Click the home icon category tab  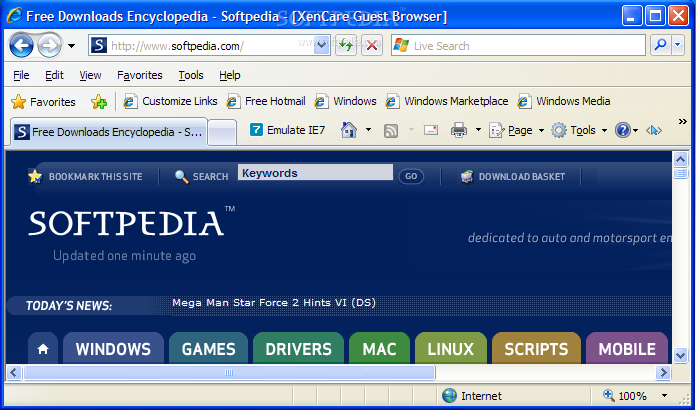point(43,348)
